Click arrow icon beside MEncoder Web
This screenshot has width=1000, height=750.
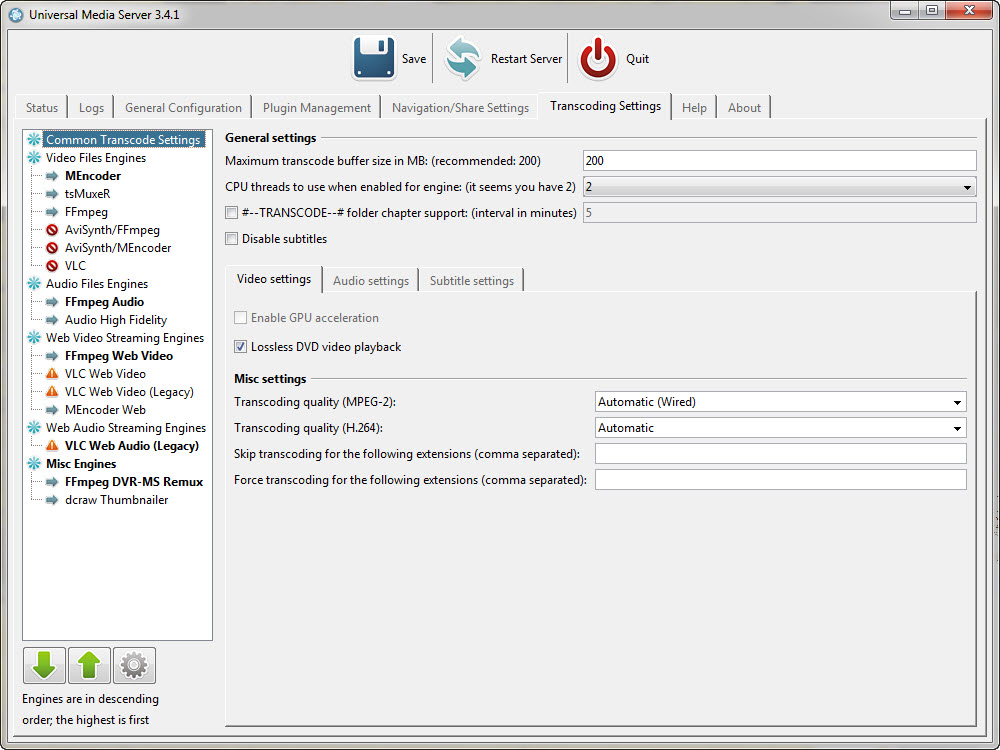(52, 409)
